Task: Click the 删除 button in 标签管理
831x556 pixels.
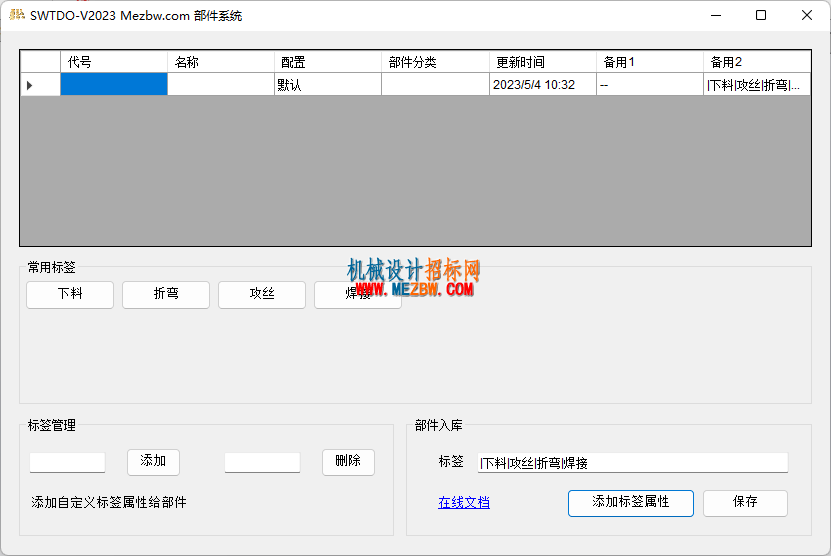Action: click(348, 462)
